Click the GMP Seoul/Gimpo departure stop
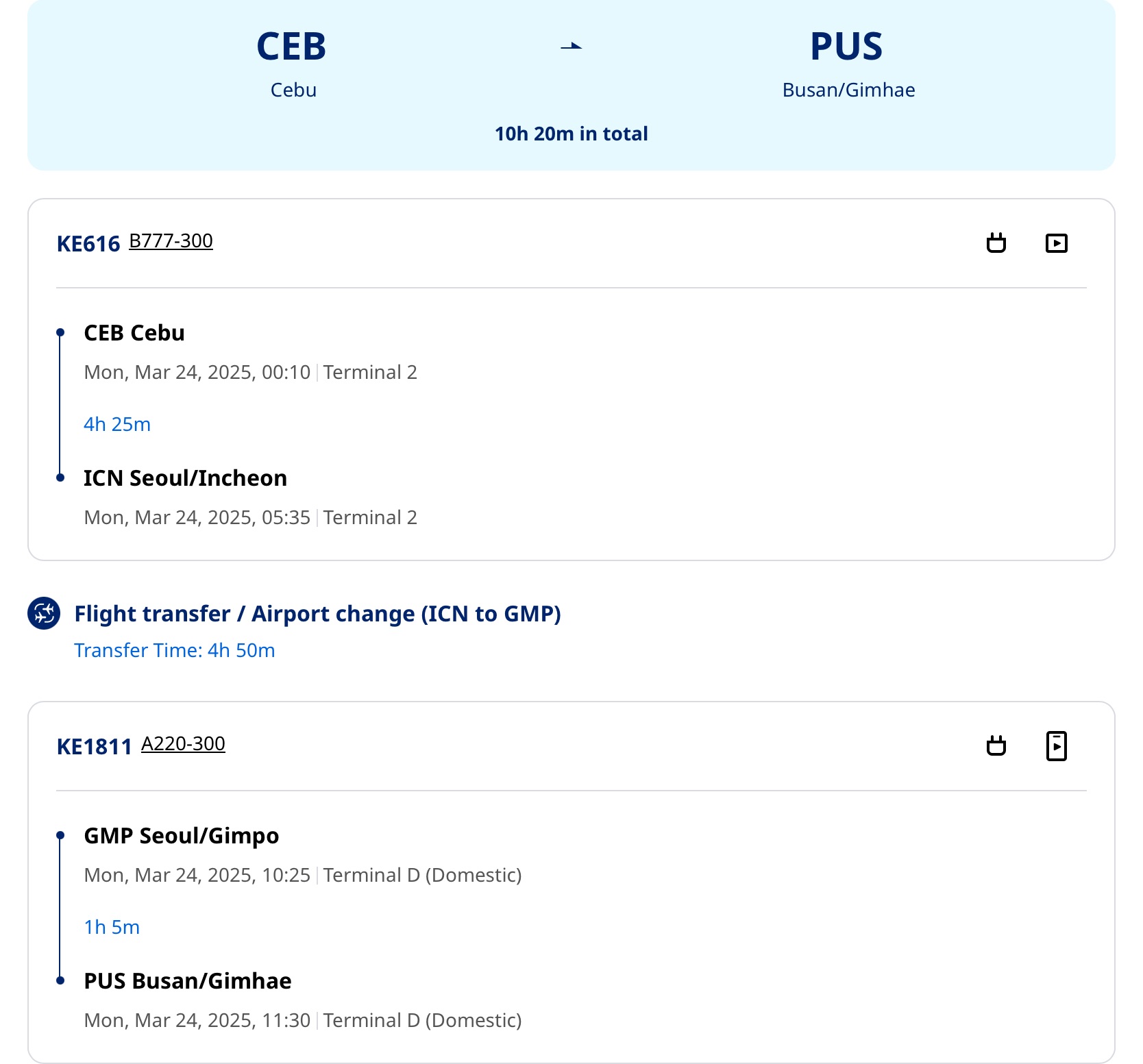Viewport: 1143px width, 1064px height. tap(182, 836)
